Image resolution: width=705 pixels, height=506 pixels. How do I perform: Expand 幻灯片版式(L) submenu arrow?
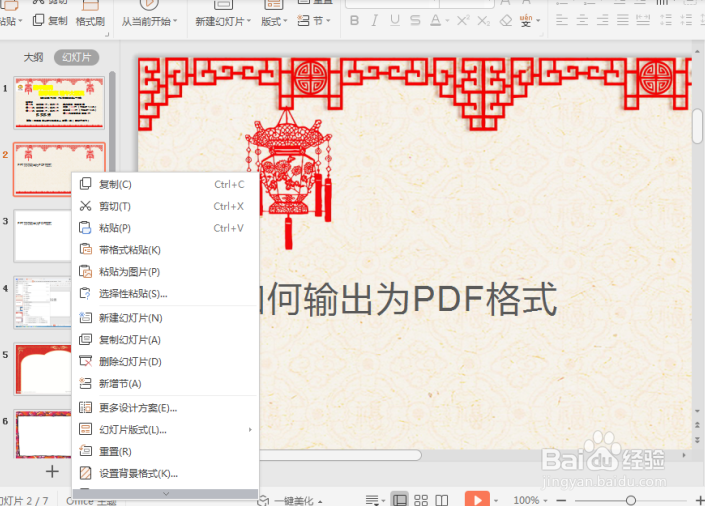tap(250, 430)
